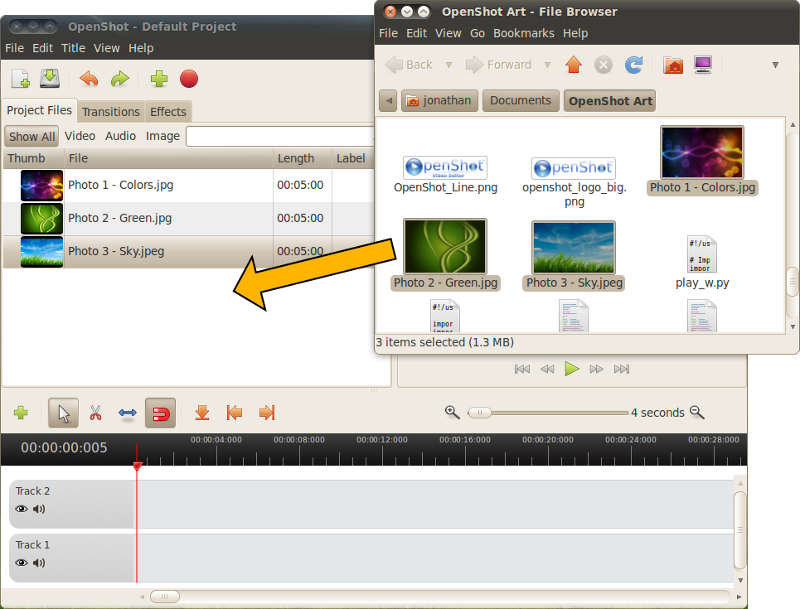Skip to the end of the preview

[621, 369]
